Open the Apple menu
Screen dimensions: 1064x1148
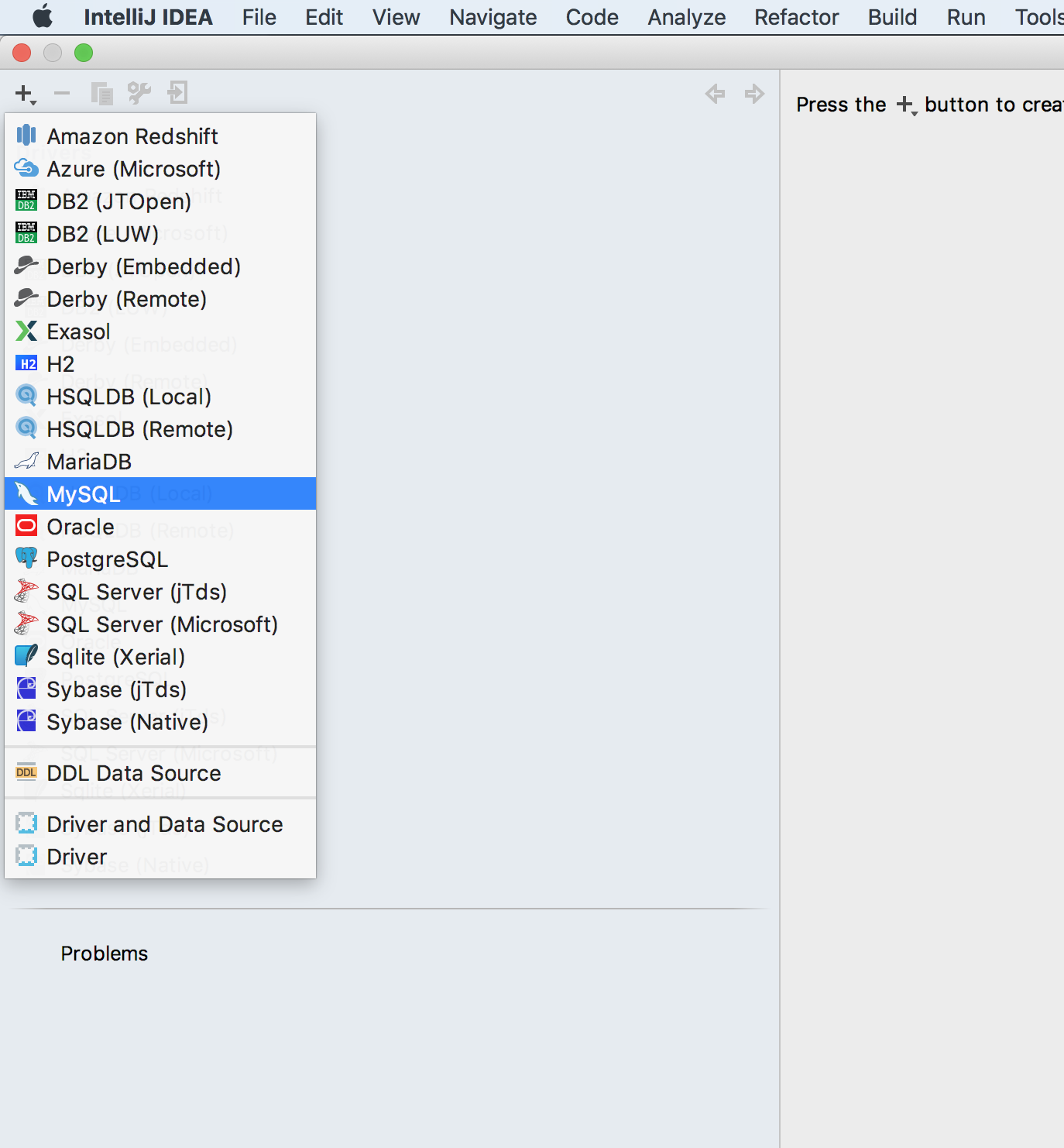click(x=43, y=16)
